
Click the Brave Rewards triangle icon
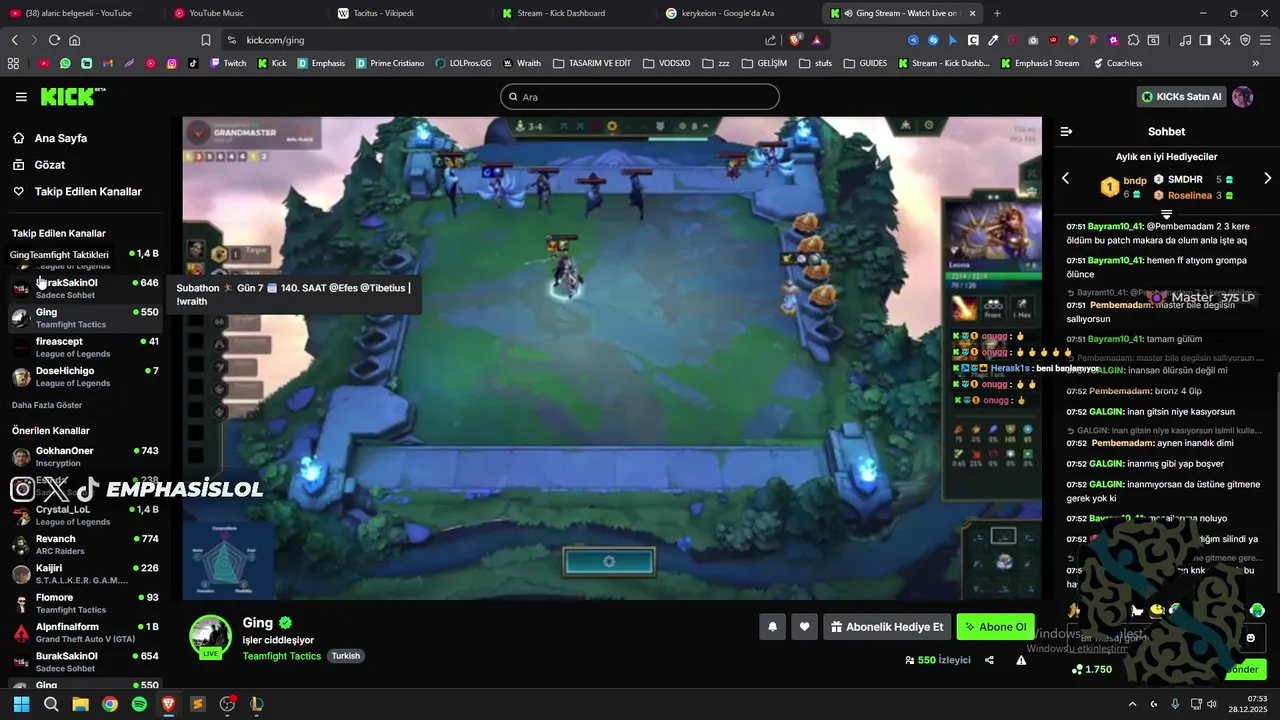click(817, 40)
